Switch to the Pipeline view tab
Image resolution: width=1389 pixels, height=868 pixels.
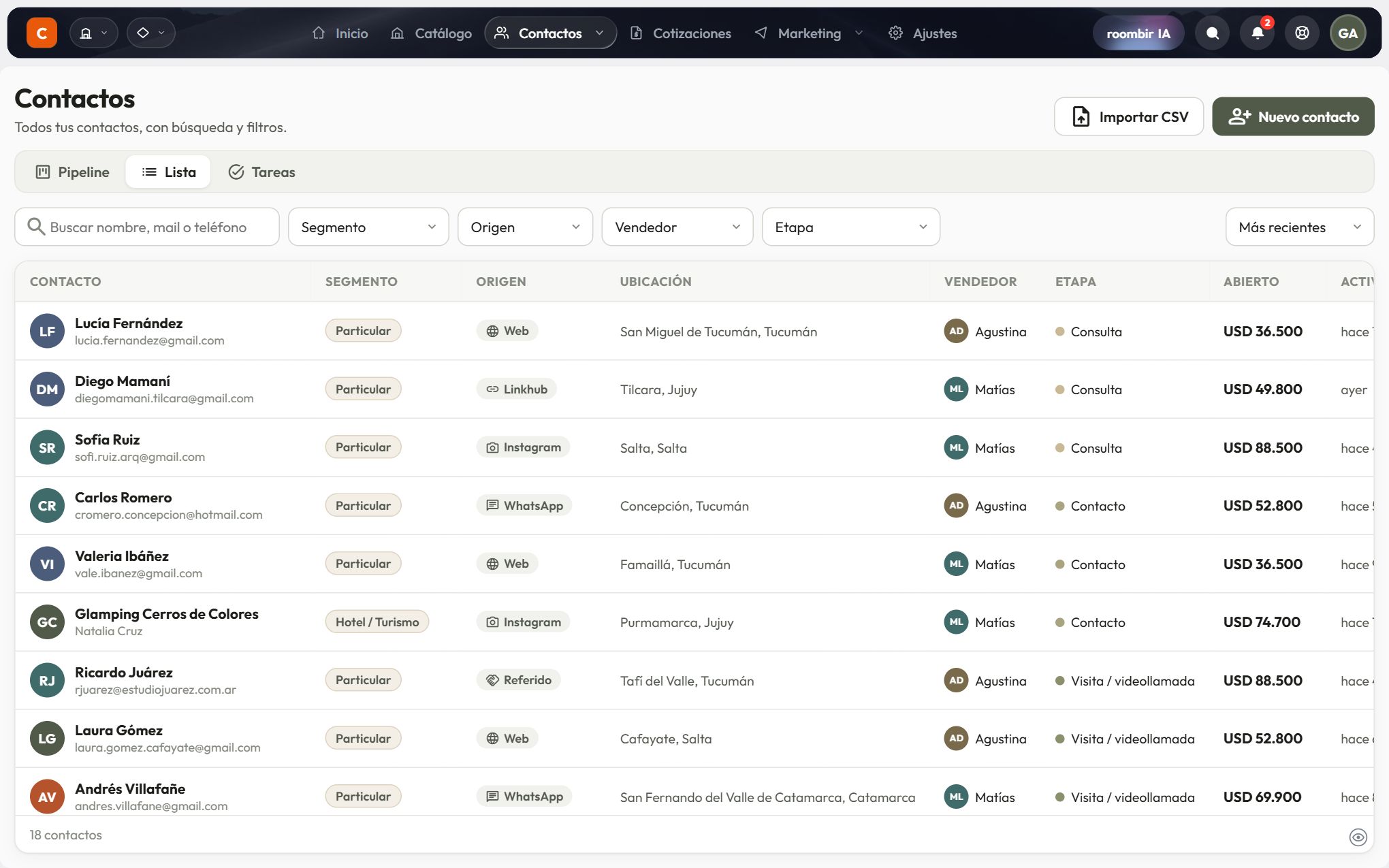[72, 172]
